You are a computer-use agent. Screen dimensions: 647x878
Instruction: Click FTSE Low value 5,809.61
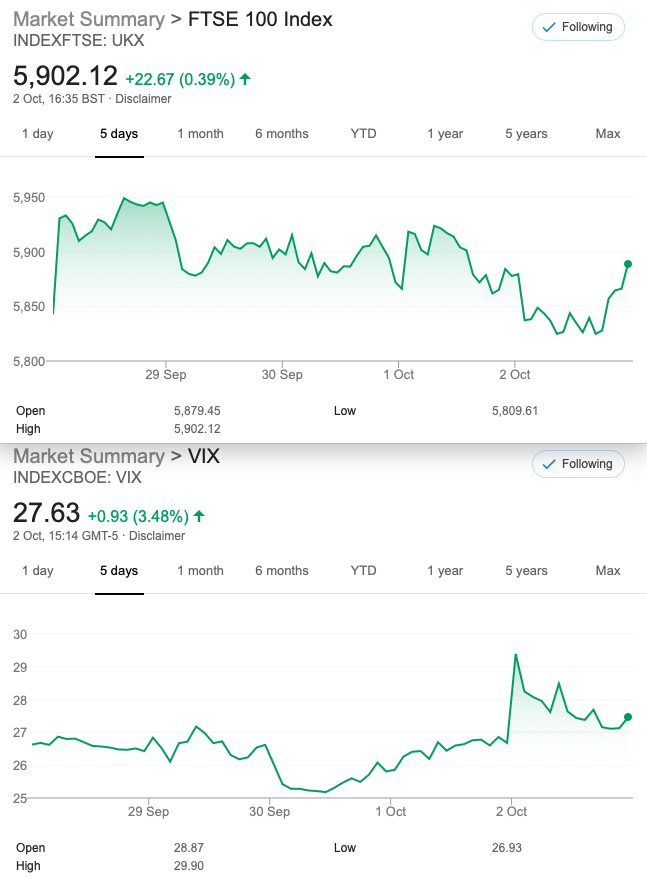[515, 411]
